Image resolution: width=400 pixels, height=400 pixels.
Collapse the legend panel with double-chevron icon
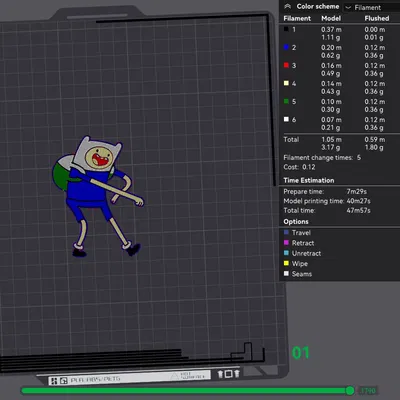(288, 6)
